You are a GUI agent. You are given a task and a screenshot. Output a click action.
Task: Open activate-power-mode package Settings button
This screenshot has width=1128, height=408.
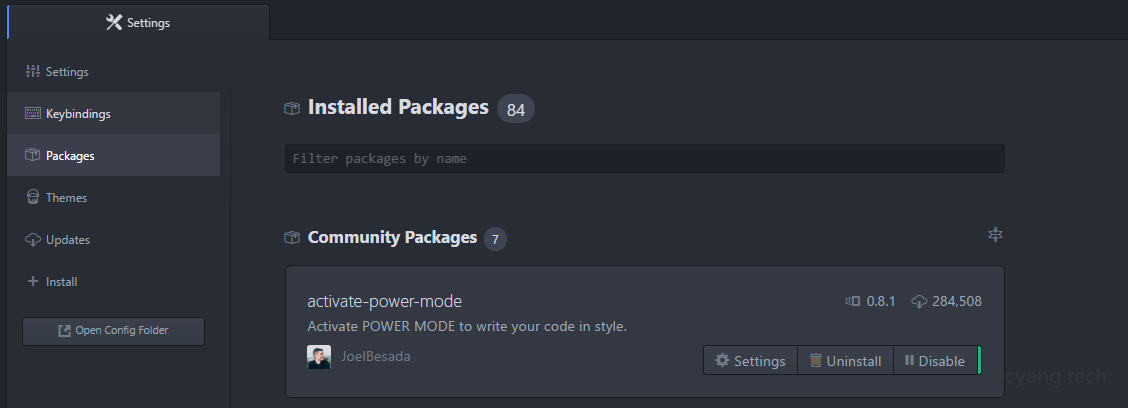pyautogui.click(x=750, y=361)
